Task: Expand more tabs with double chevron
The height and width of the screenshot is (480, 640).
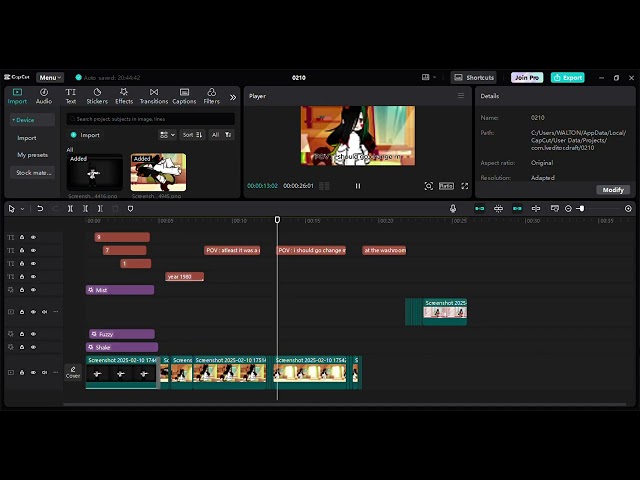Action: (233, 97)
